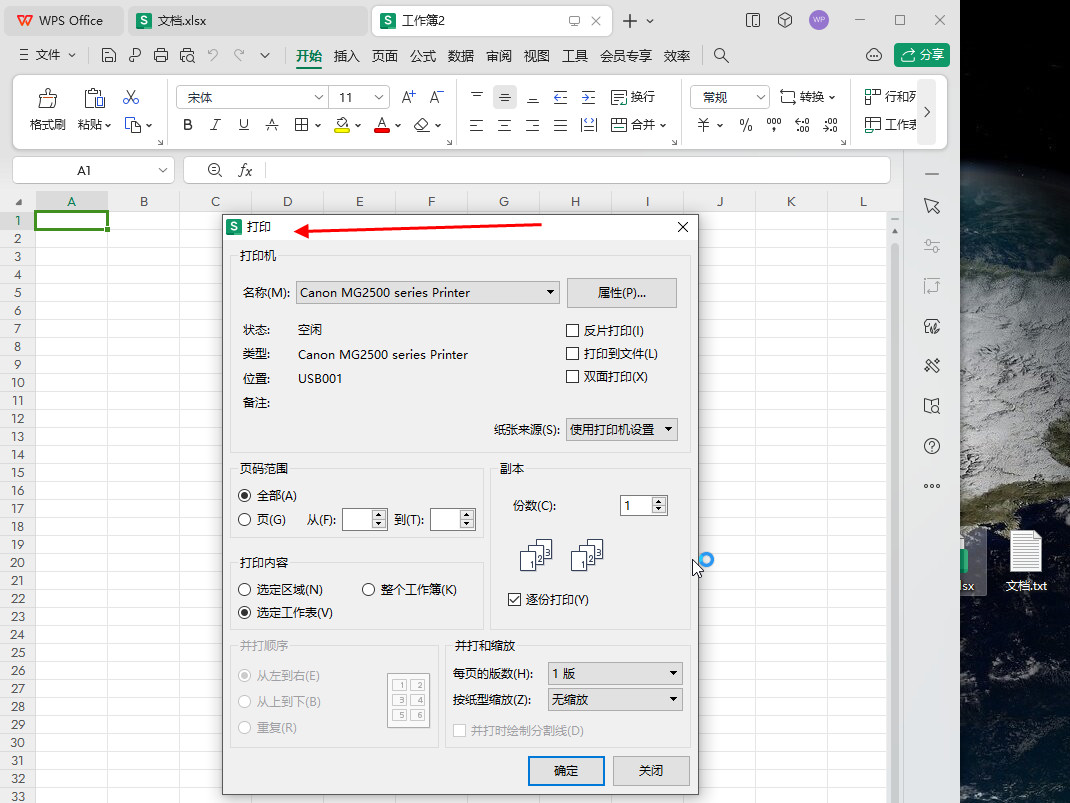Open 文档.txt file on desktop
Screen dimensions: 1070x803
click(1026, 561)
